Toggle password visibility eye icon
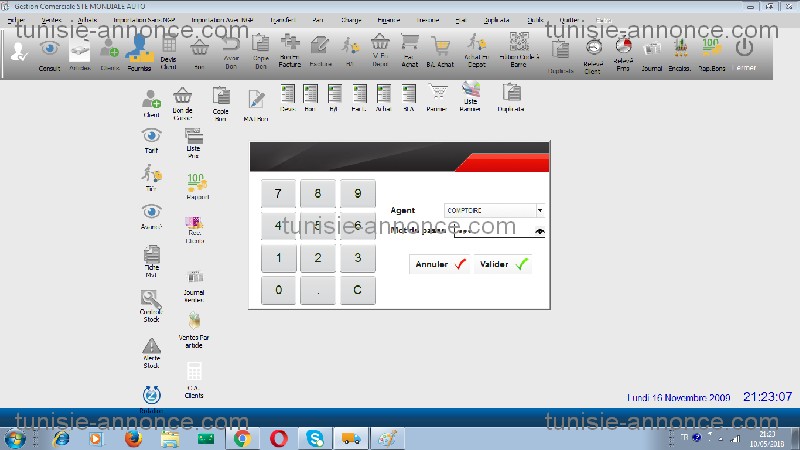Viewport: 800px width, 450px height. (540, 231)
